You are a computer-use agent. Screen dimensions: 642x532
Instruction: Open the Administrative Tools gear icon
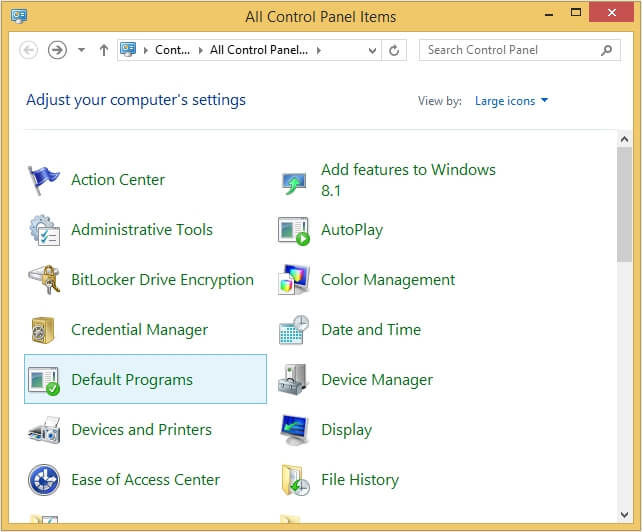click(44, 230)
